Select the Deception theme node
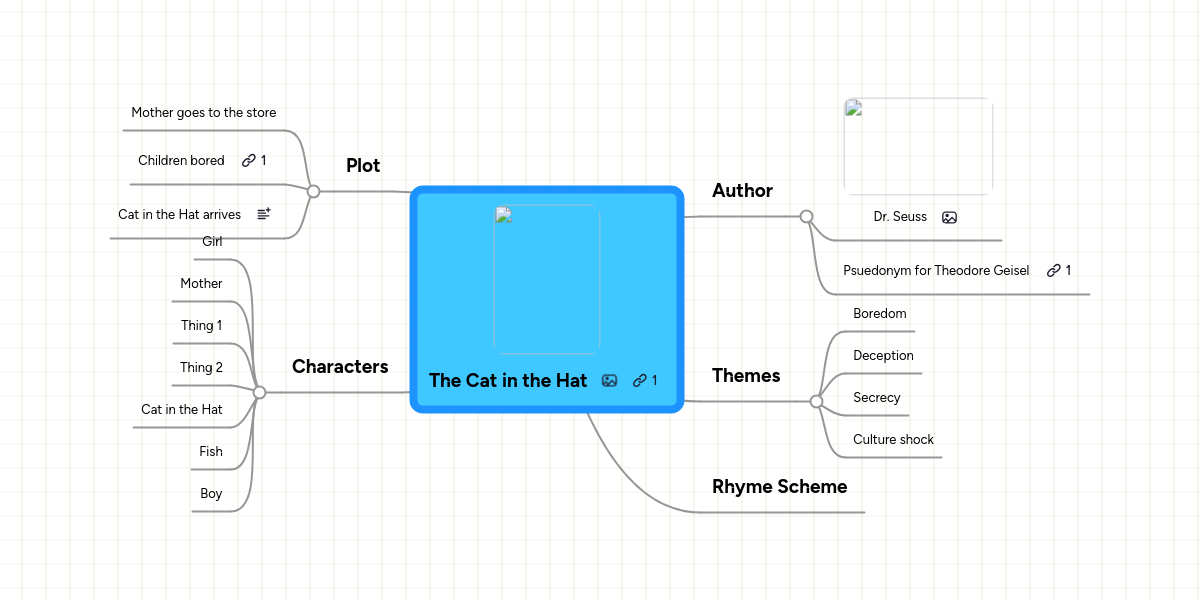Viewport: 1200px width, 600px height. [x=883, y=356]
